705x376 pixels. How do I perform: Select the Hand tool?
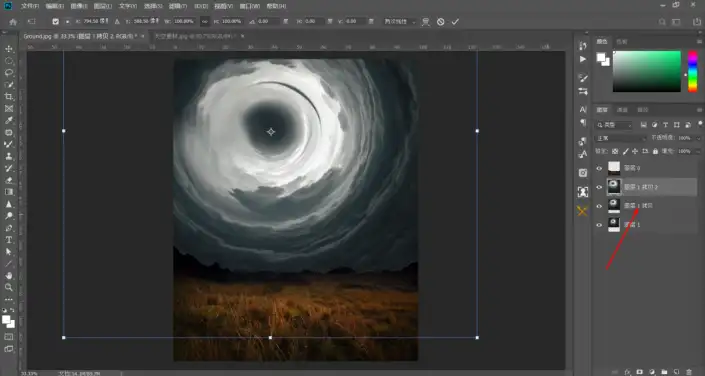point(9,276)
